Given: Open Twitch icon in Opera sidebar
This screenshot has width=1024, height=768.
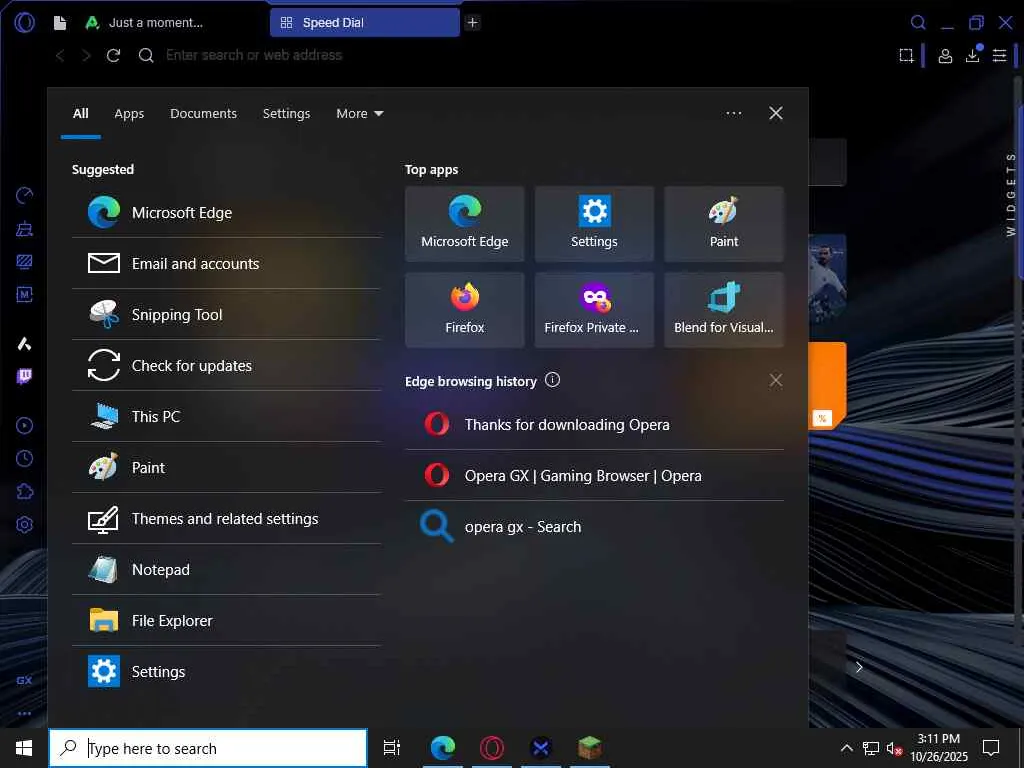Looking at the screenshot, I should click(x=24, y=376).
